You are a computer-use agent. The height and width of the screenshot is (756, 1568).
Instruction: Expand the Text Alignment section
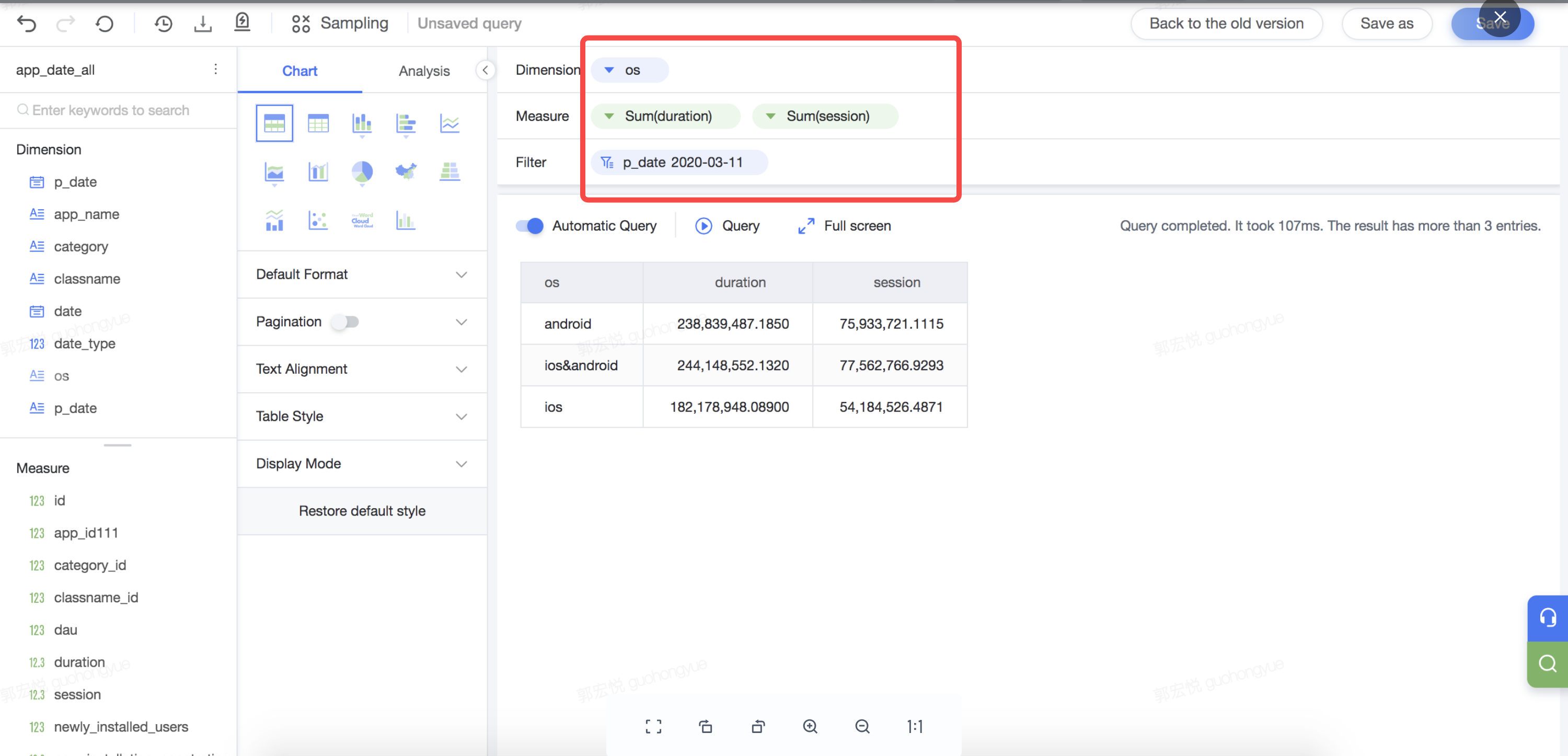tap(362, 369)
